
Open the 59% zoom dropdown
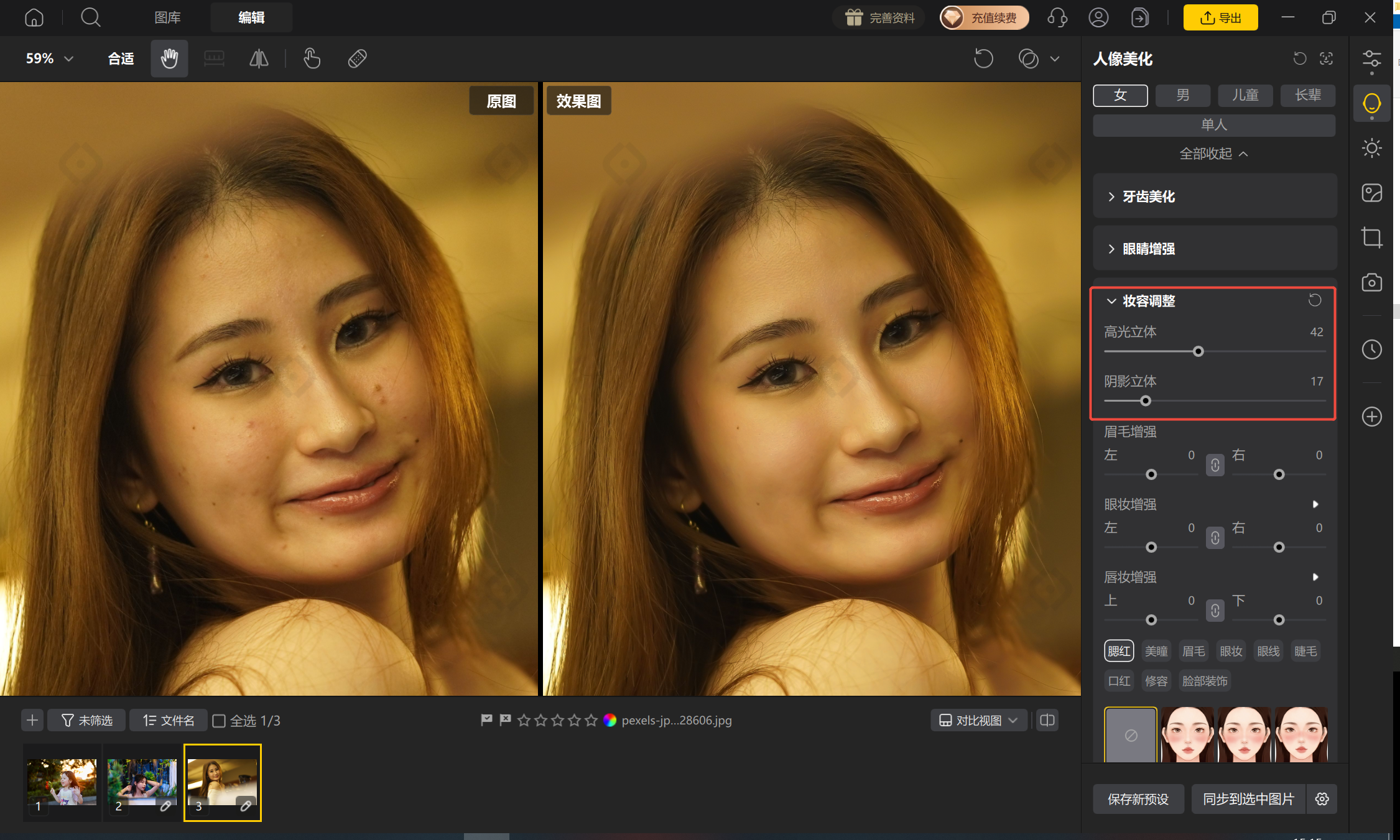[x=50, y=58]
